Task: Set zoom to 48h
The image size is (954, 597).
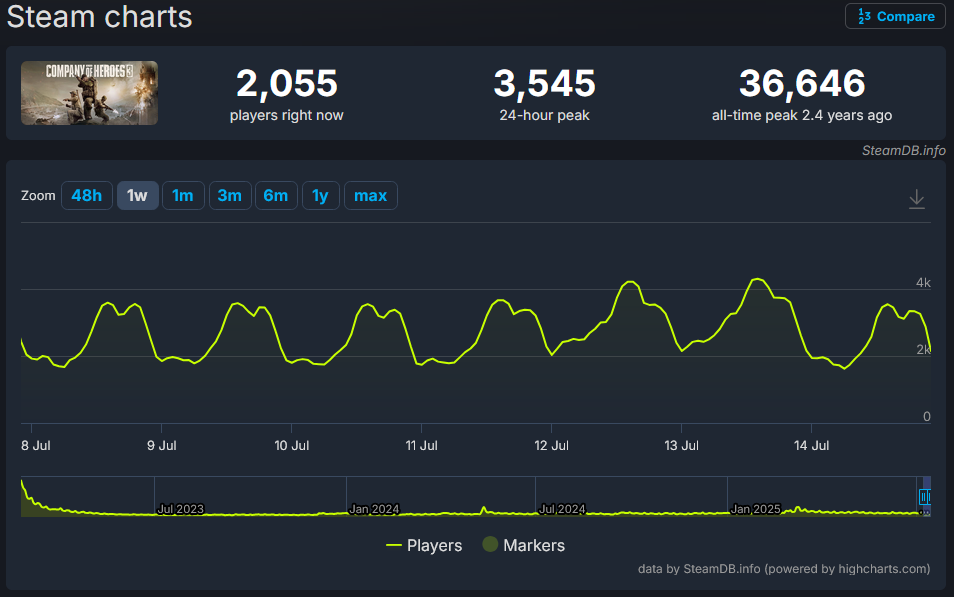Action: tap(86, 195)
